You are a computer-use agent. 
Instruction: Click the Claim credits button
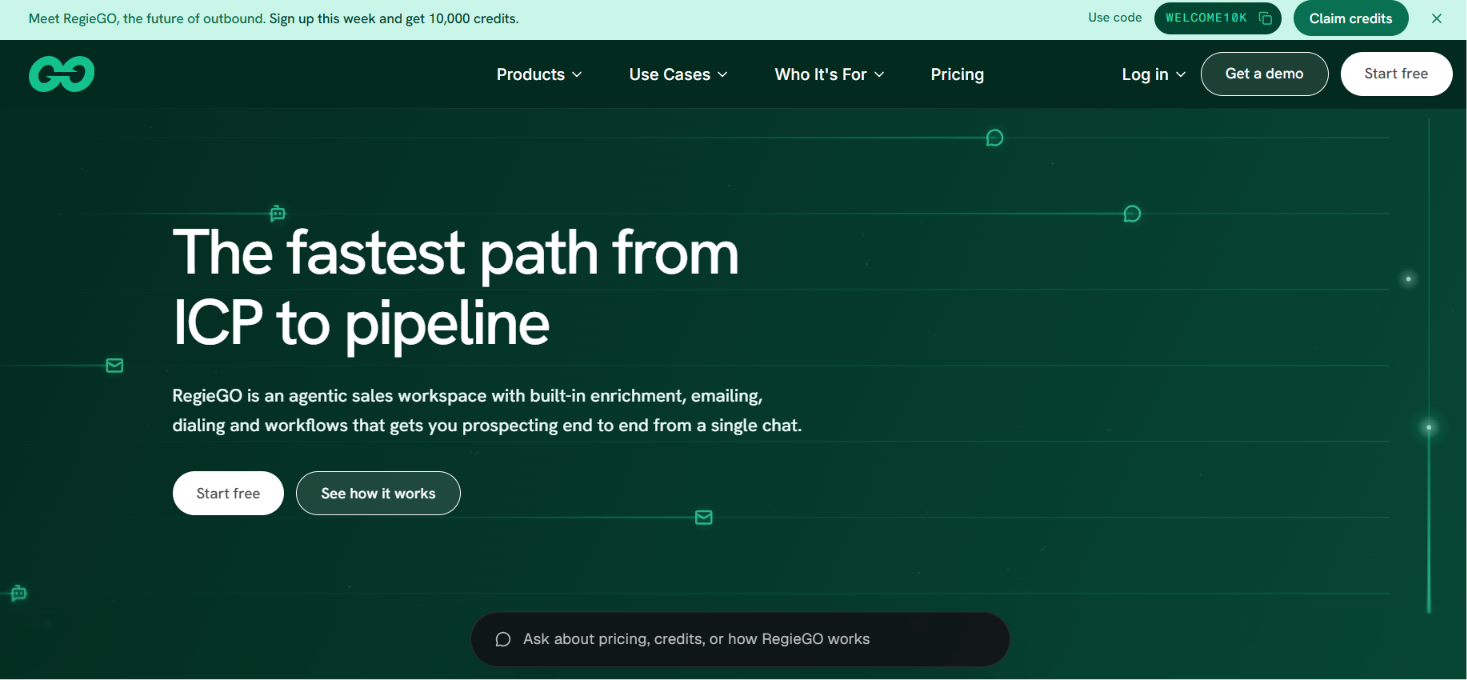click(x=1350, y=19)
